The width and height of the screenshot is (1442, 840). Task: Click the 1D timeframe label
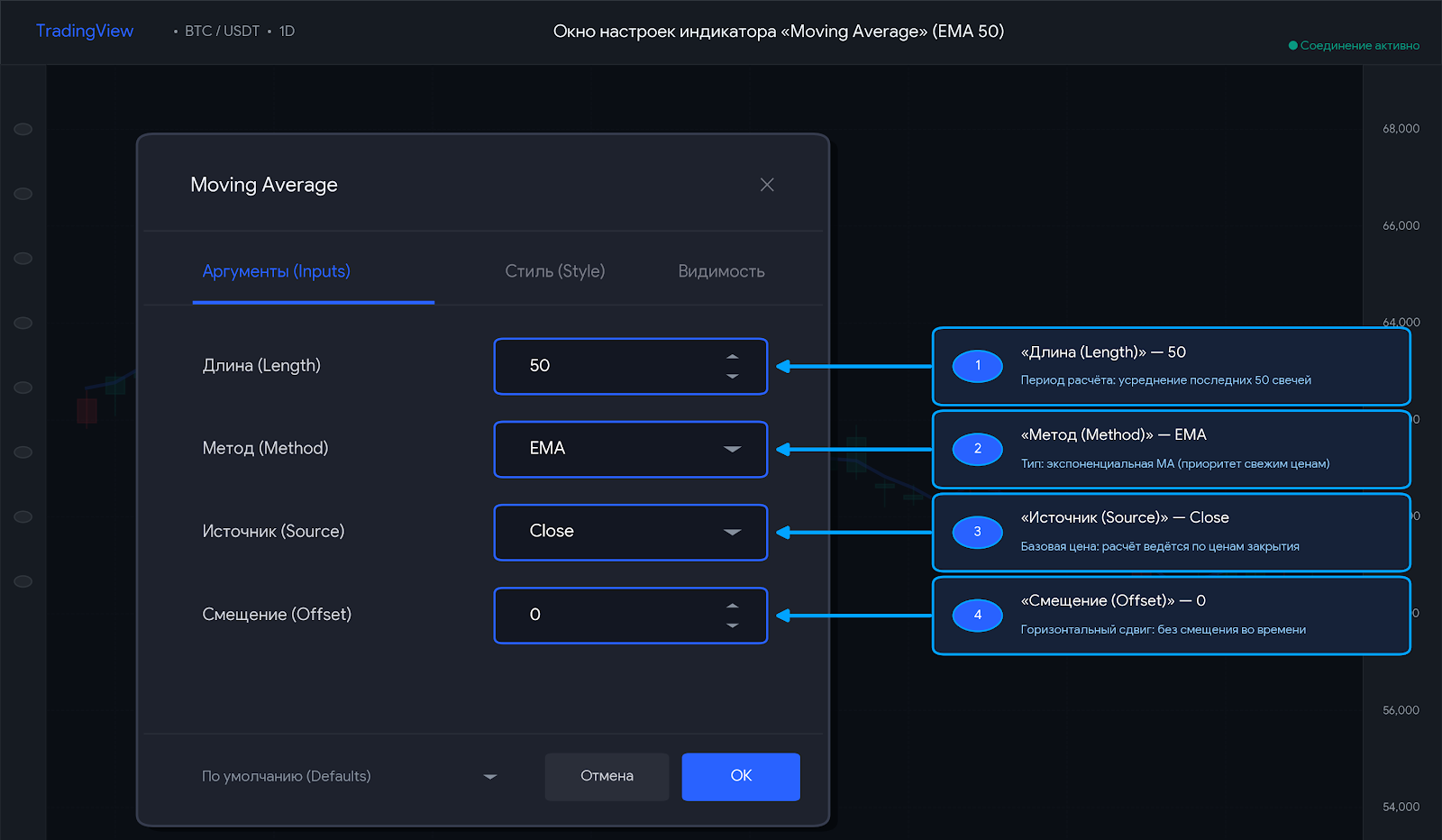tap(287, 31)
